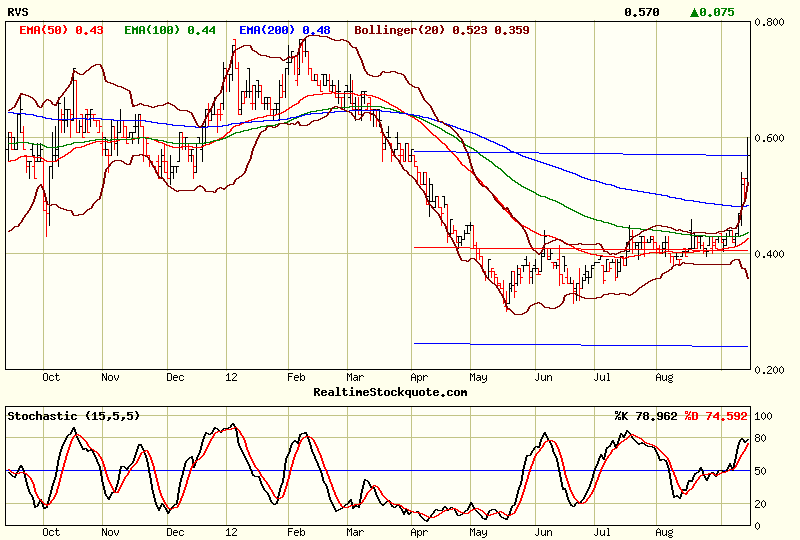Click the 20 level on stochastic scale
Image resolution: width=800 pixels, height=540 pixels.
pos(763,504)
